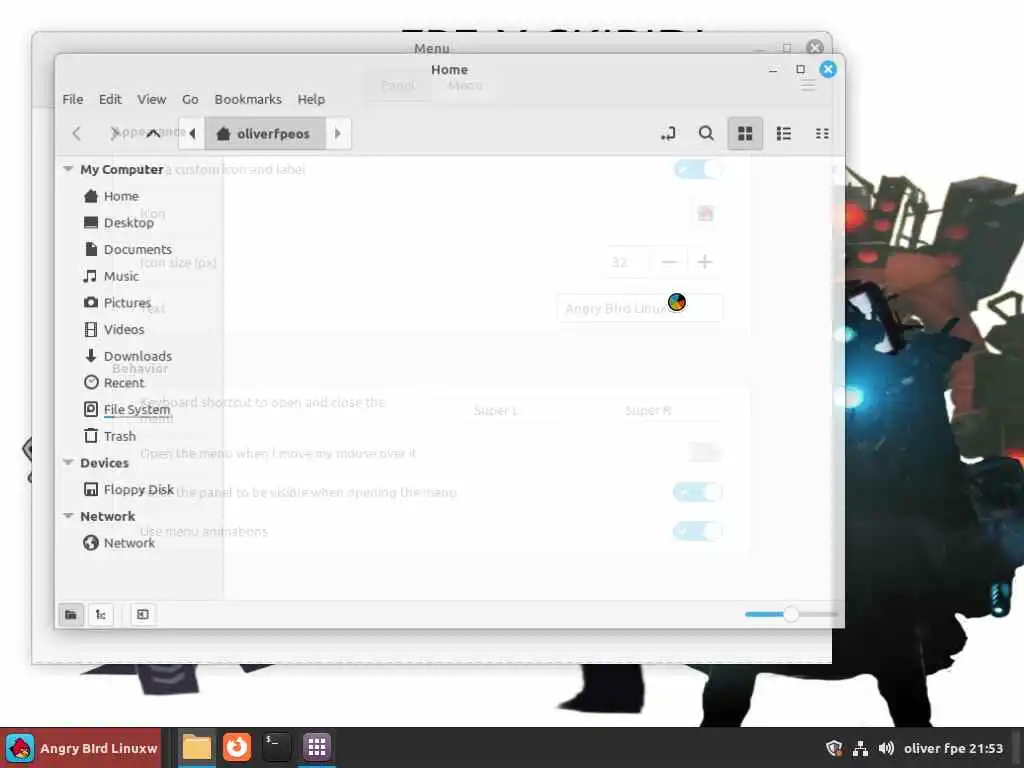Maximize the Home window
1024x768 pixels.
click(x=801, y=69)
